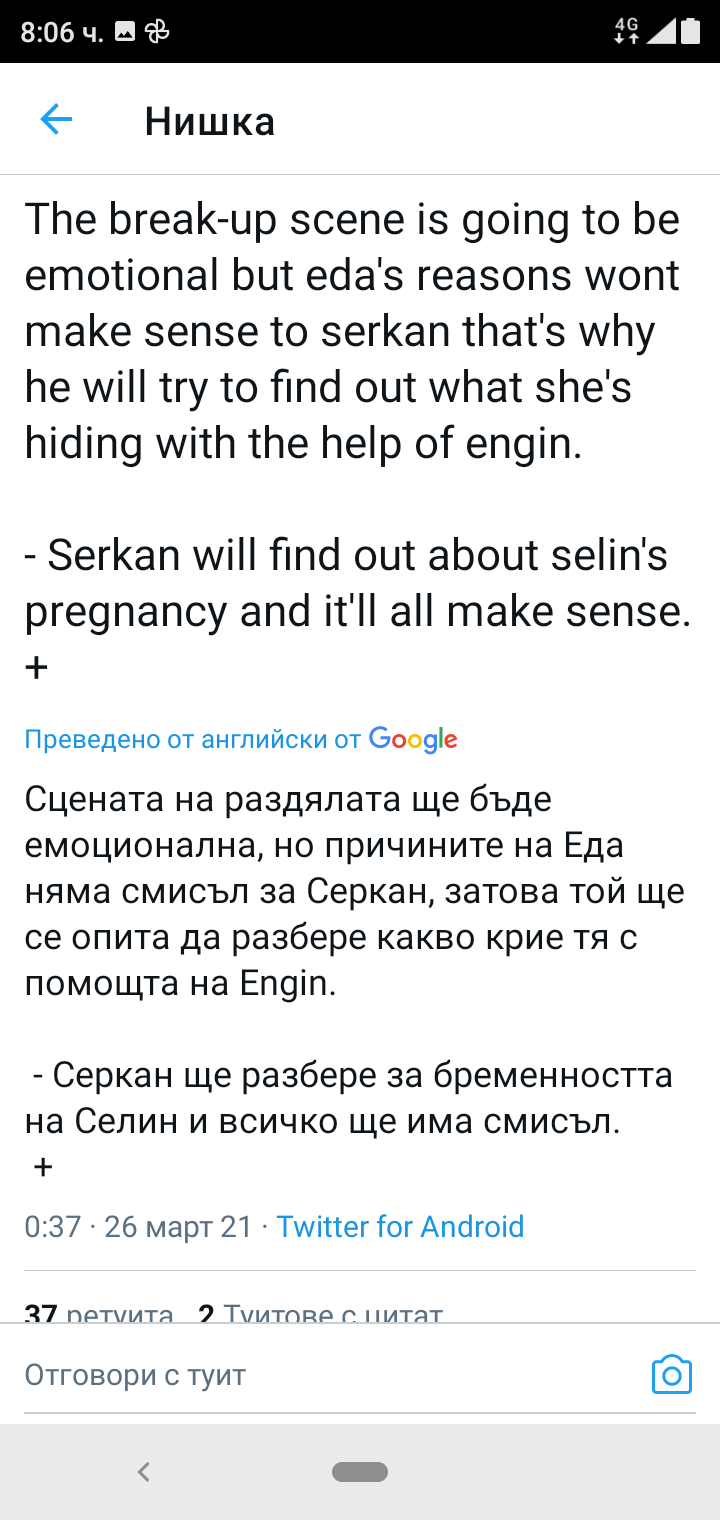
Task: Tap the back arrow beside Нишка
Action: click(56, 120)
